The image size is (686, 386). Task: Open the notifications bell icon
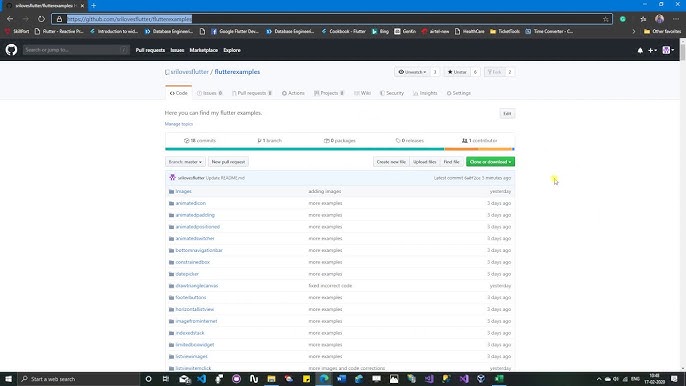(640, 50)
